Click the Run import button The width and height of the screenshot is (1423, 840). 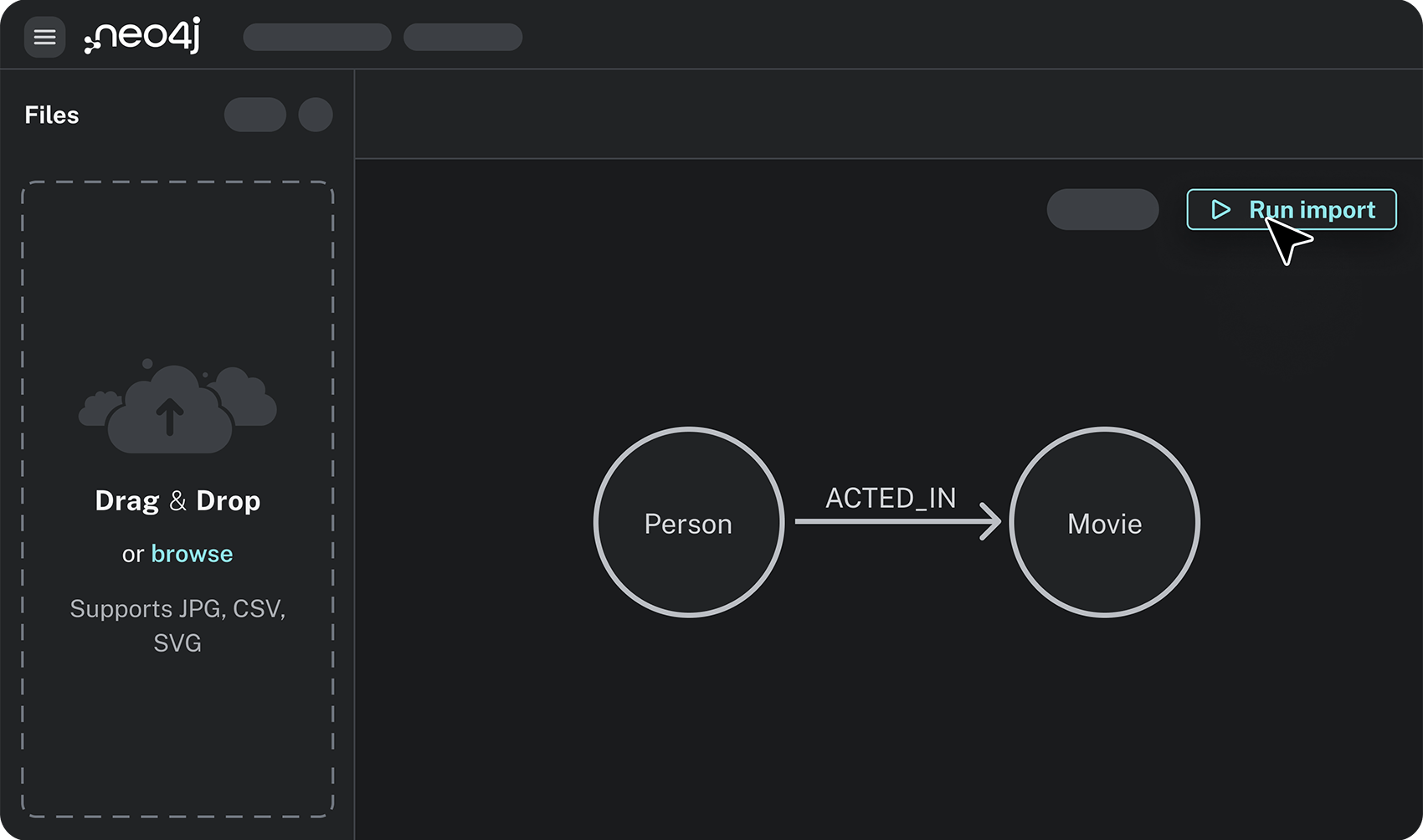coord(1292,209)
